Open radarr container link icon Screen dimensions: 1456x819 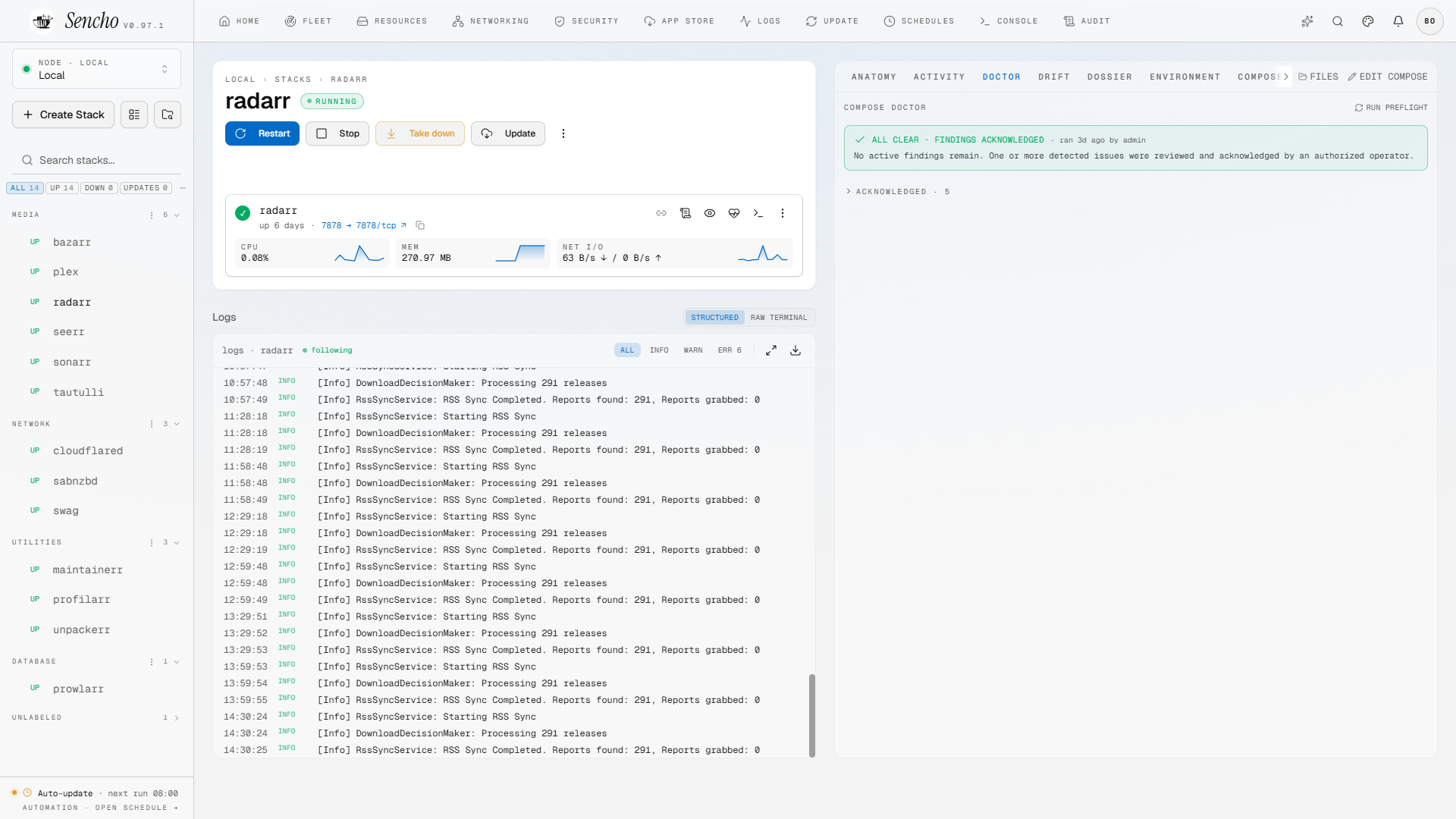click(661, 213)
